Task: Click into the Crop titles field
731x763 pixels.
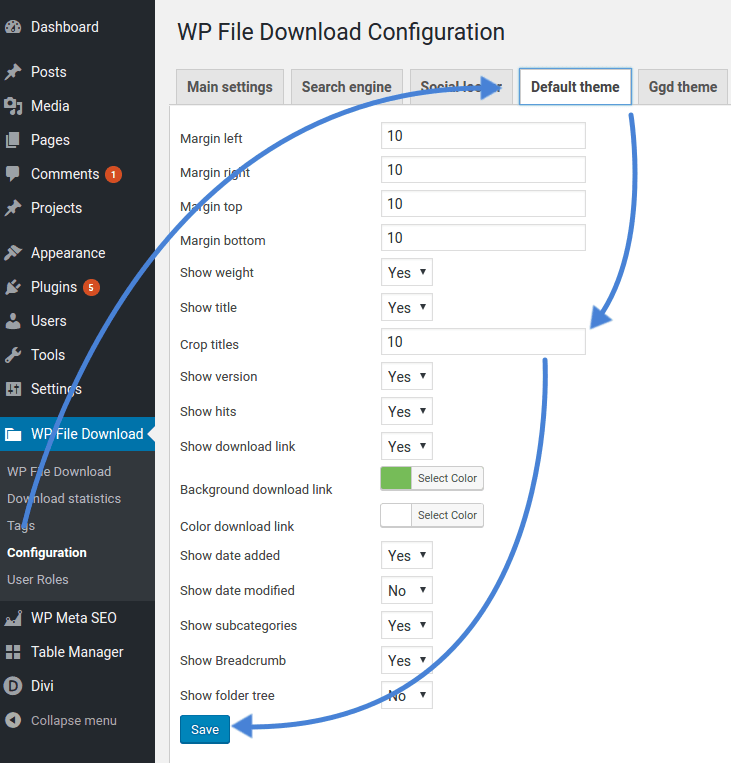Action: (x=483, y=342)
